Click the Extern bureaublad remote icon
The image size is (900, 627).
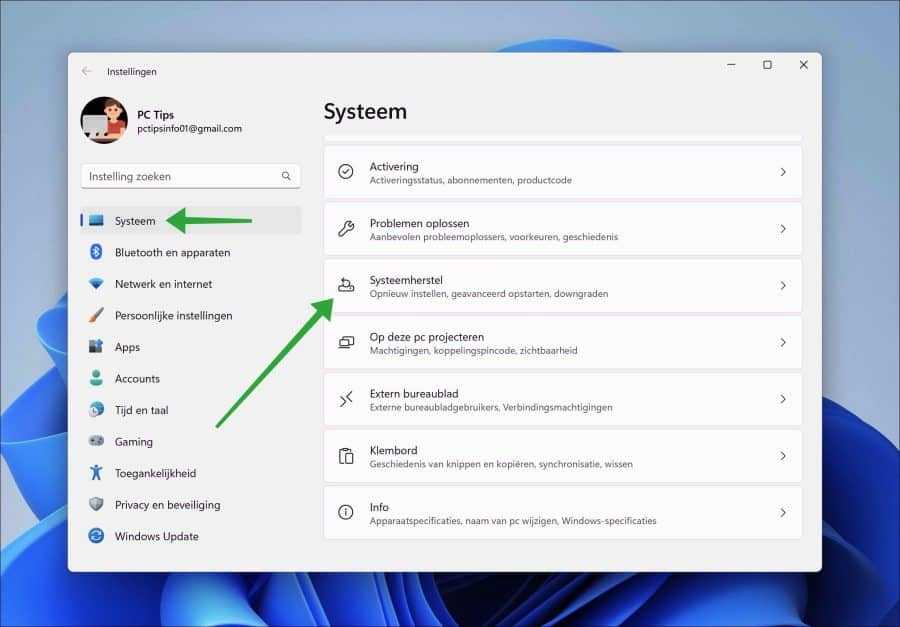click(x=346, y=398)
